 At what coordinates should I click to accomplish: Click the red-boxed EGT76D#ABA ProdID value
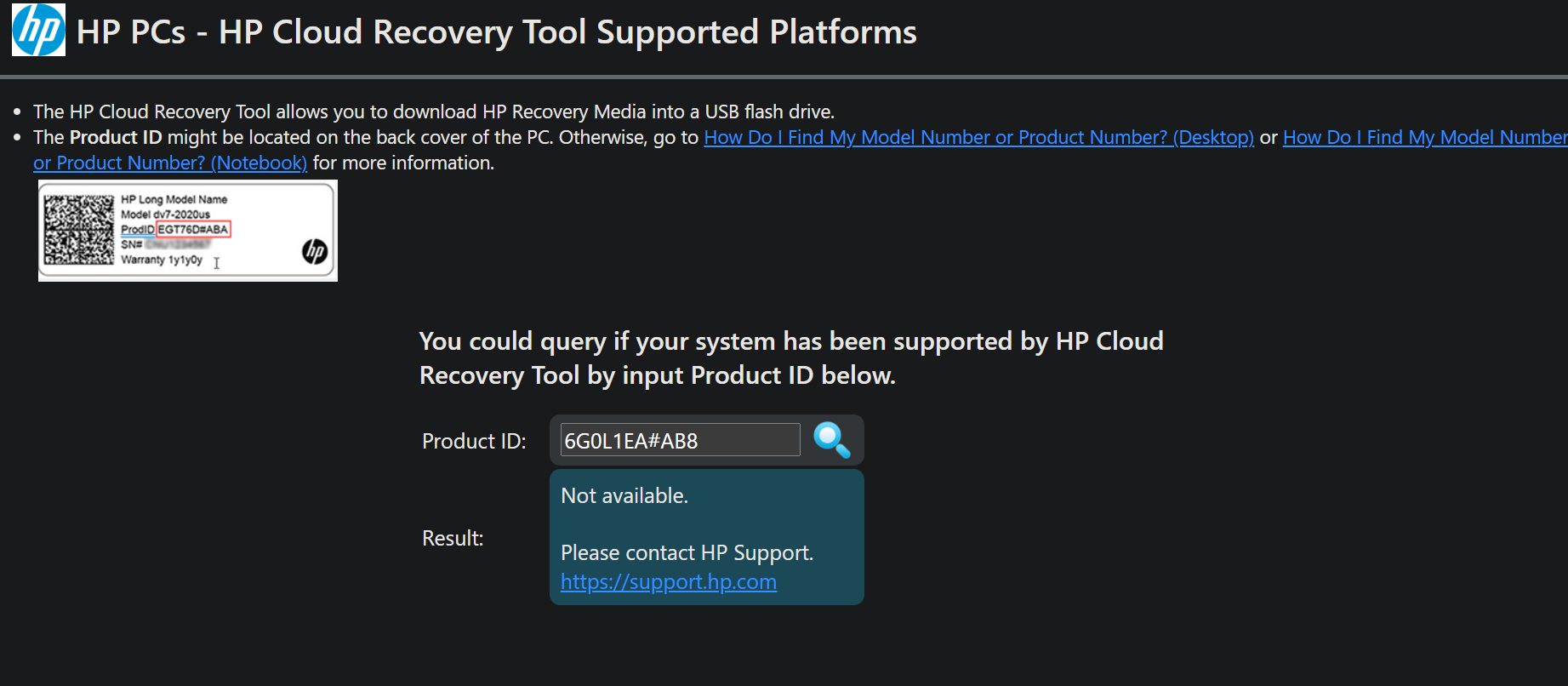point(193,230)
